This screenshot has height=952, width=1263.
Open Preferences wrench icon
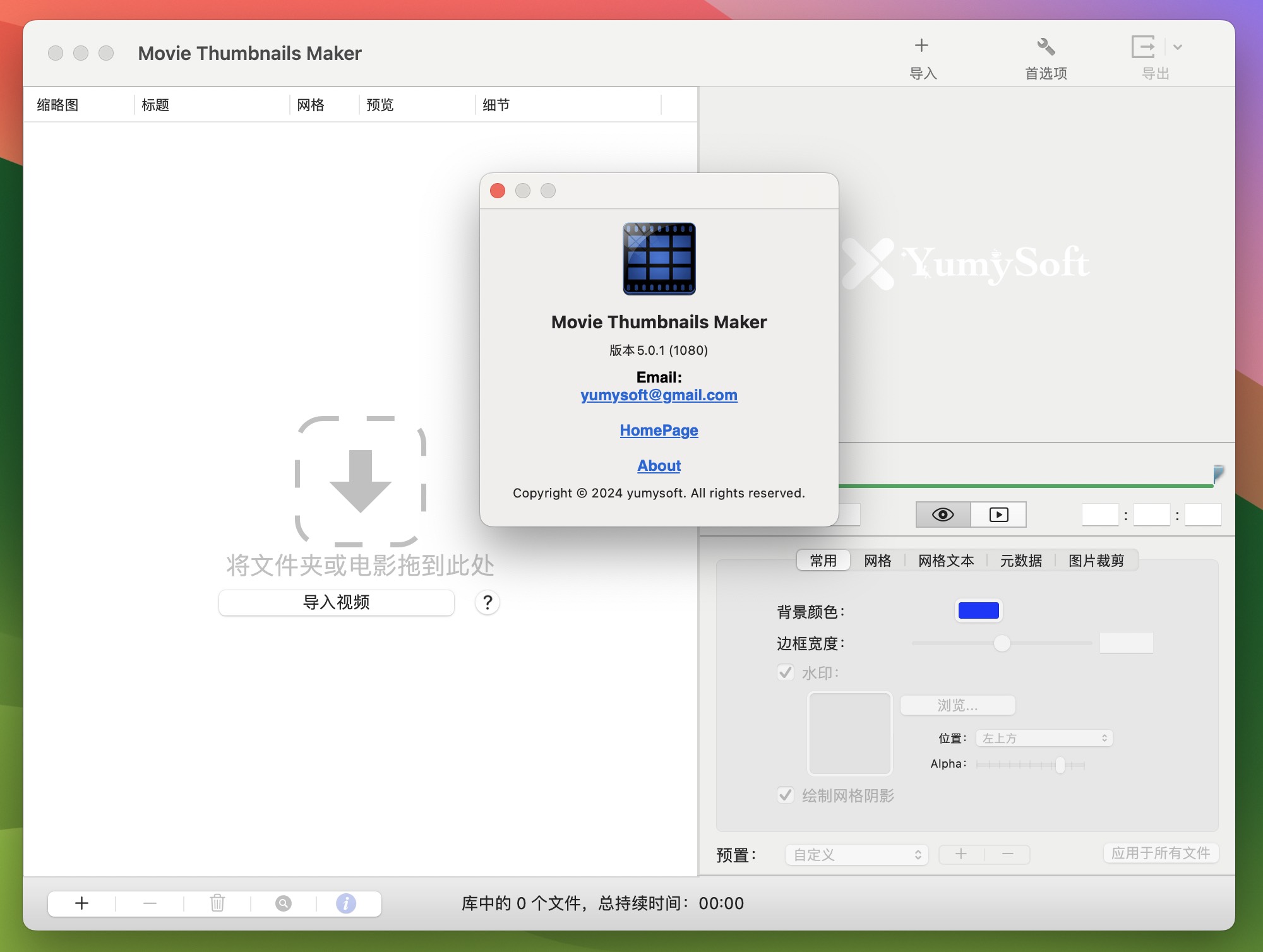pyautogui.click(x=1046, y=46)
